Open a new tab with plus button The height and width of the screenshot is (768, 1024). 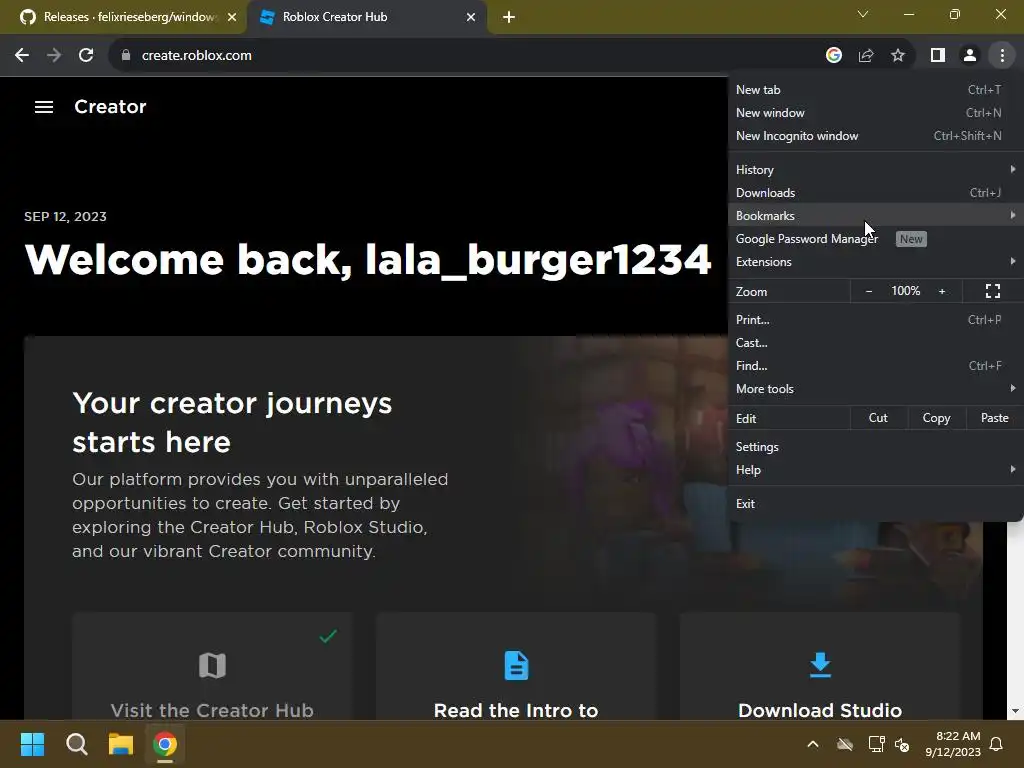509,17
